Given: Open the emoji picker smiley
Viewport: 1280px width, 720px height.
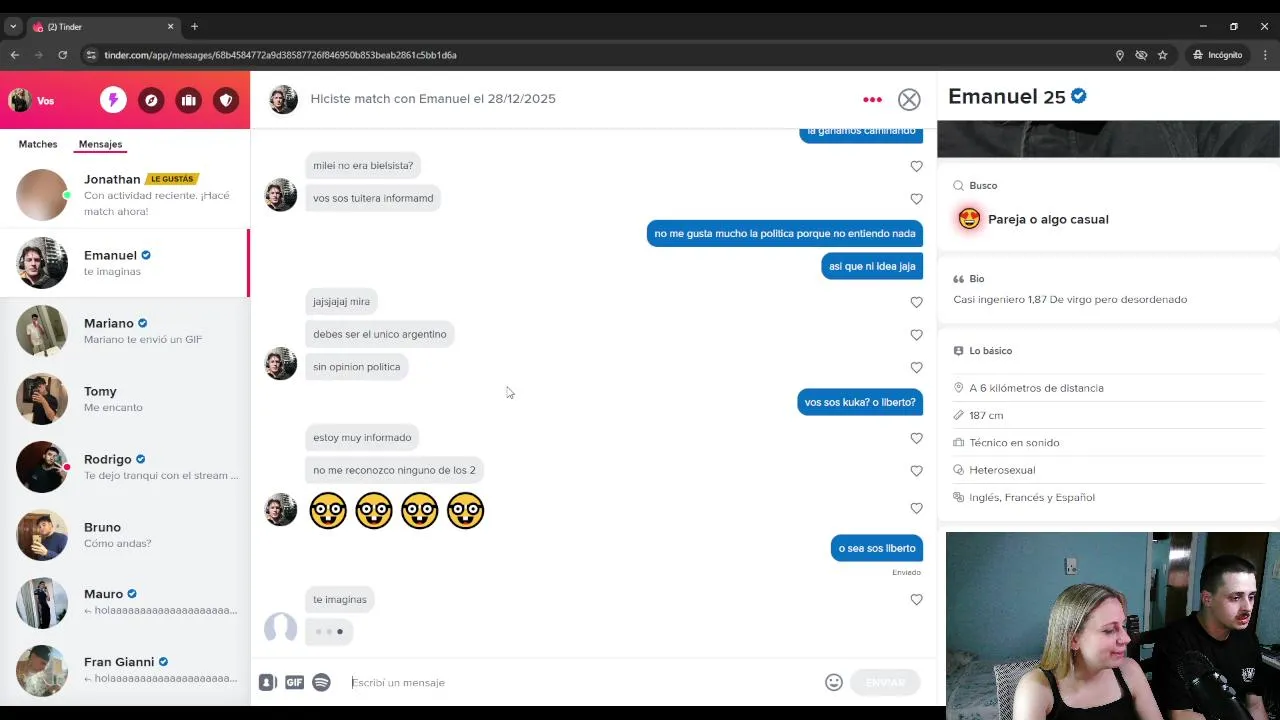Looking at the screenshot, I should (834, 682).
